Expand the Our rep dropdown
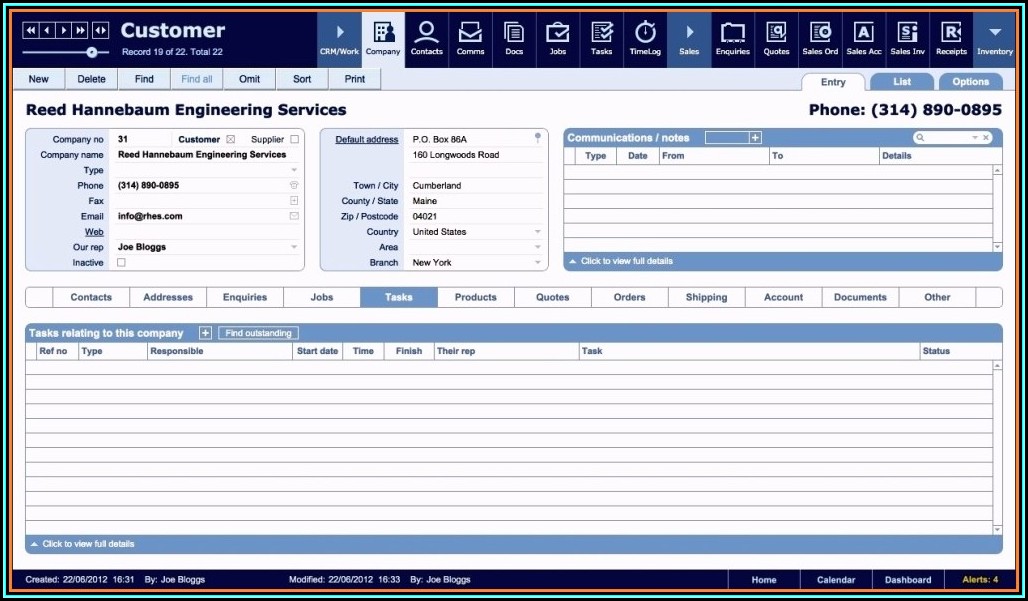Image resolution: width=1028 pixels, height=601 pixels. (x=294, y=247)
